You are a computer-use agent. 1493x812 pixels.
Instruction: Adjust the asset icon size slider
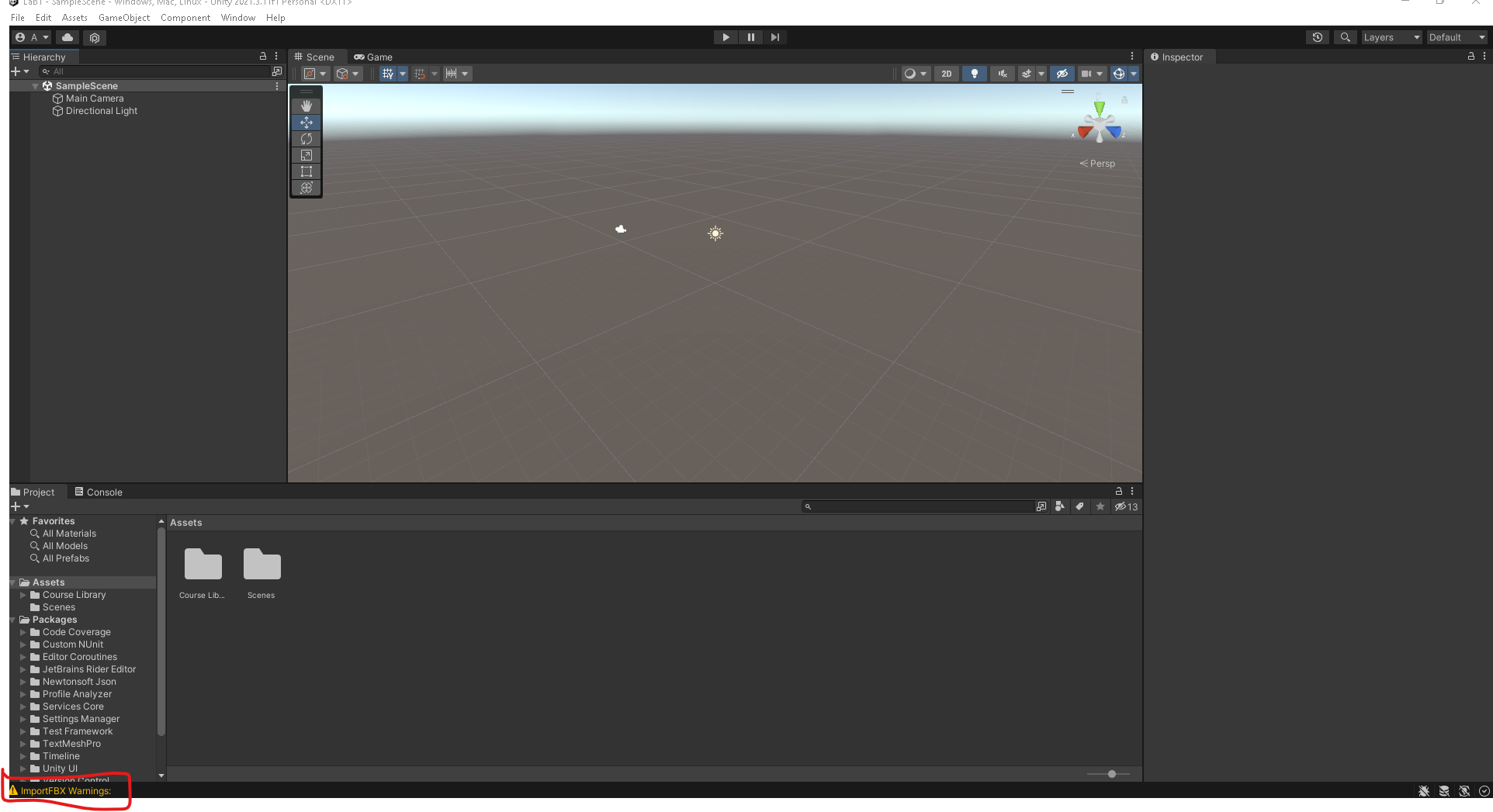pos(1112,774)
